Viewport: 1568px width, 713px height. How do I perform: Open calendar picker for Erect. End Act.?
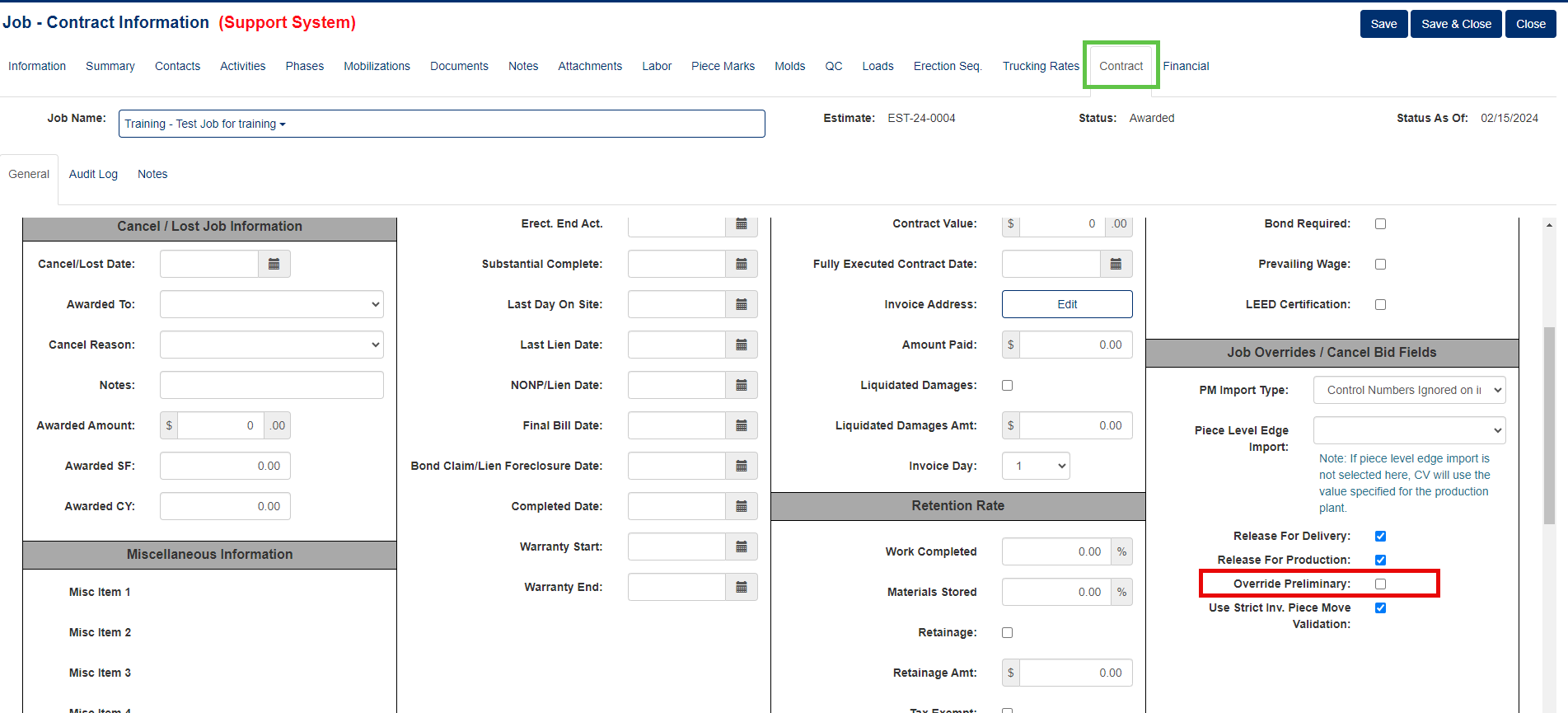(742, 224)
